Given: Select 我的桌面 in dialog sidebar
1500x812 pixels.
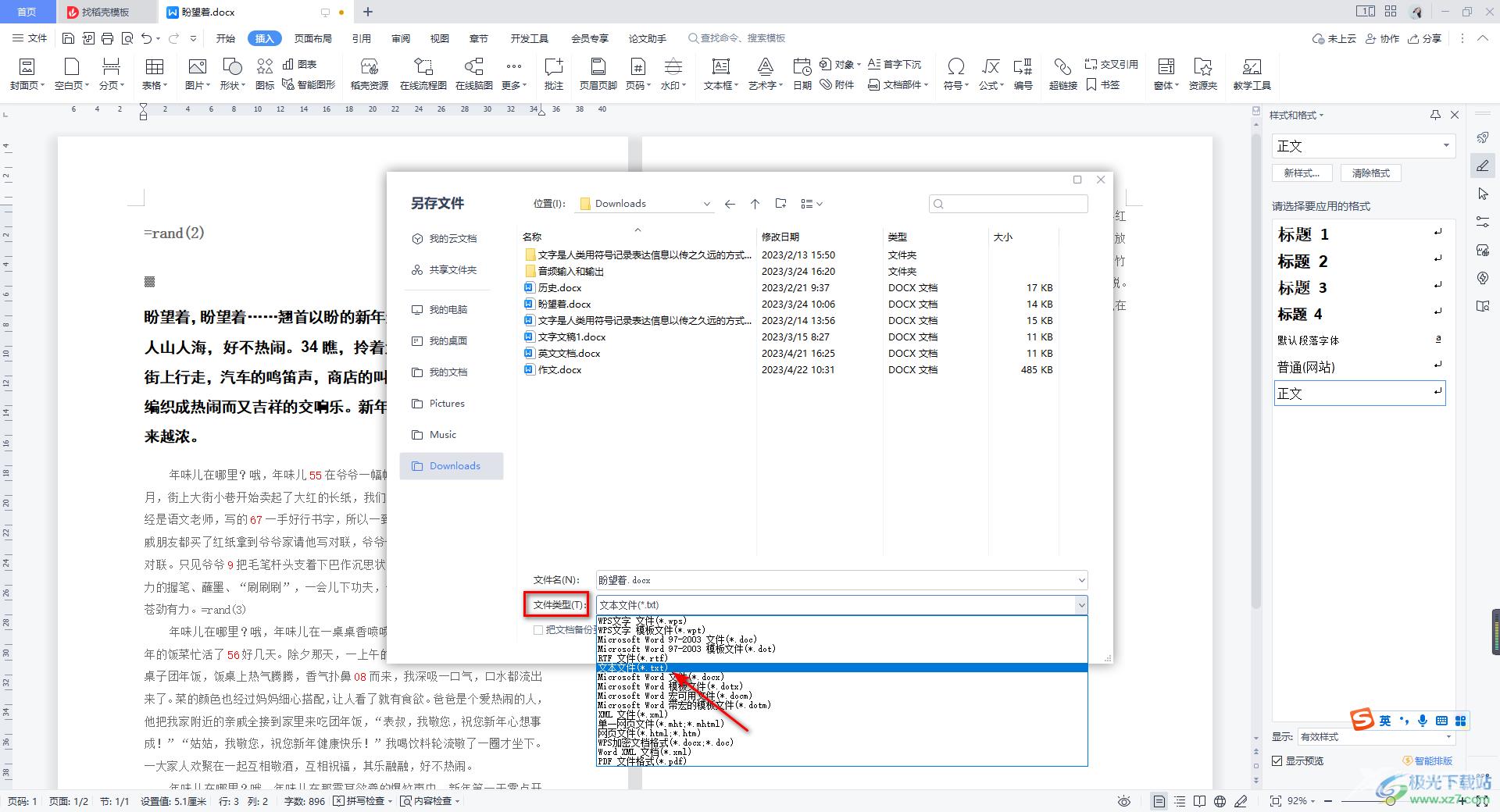Looking at the screenshot, I should click(x=440, y=341).
